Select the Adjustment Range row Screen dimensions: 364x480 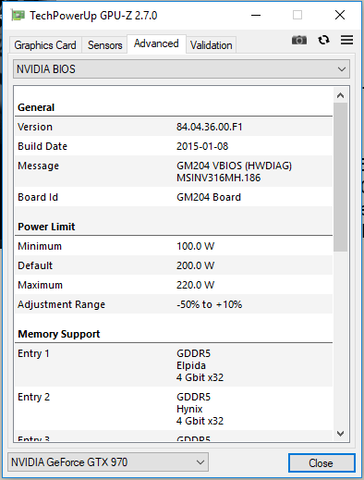pos(174,304)
